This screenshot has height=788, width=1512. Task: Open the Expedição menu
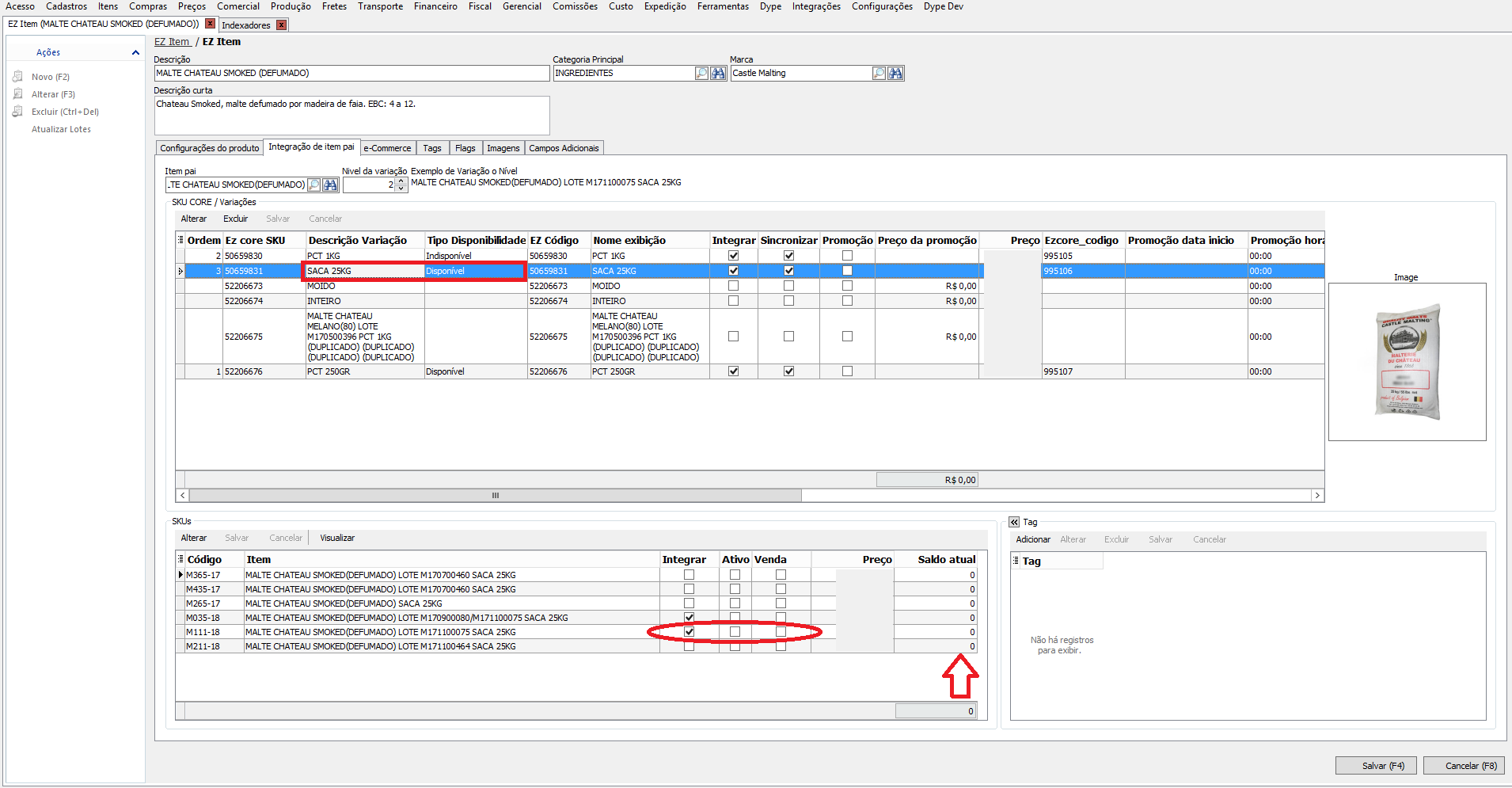(x=665, y=6)
